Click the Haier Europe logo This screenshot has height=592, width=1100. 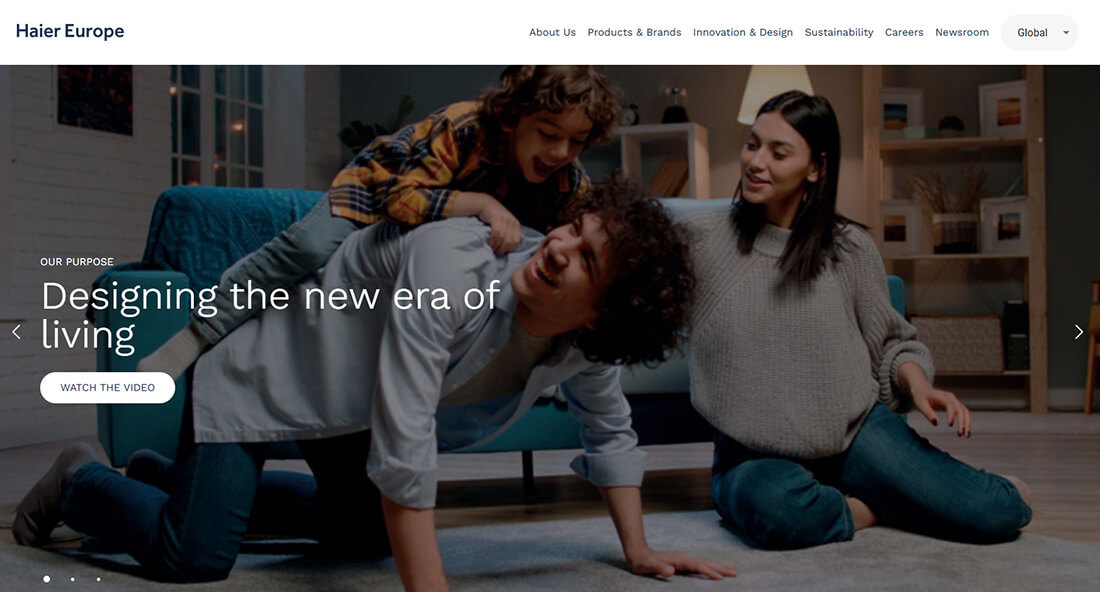69,31
